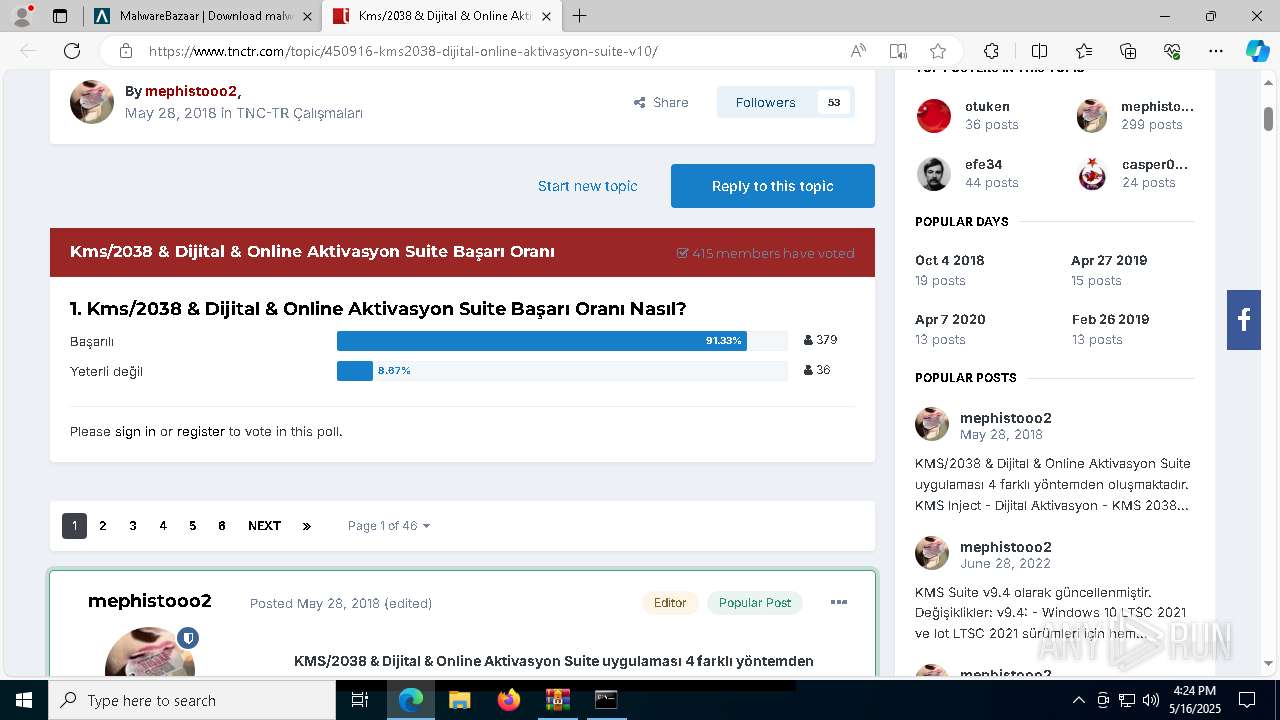
Task: Open efe34 top poster avatar
Action: click(934, 174)
